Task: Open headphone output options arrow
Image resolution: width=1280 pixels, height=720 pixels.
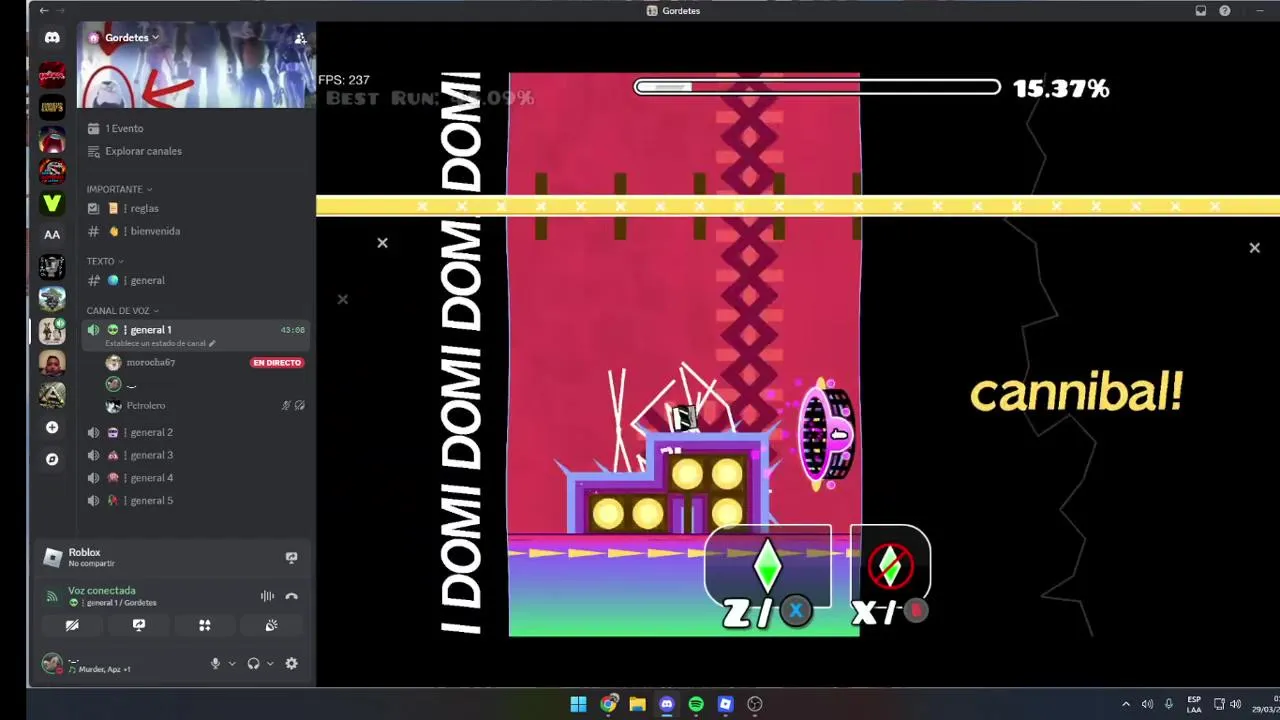Action: pyautogui.click(x=270, y=663)
